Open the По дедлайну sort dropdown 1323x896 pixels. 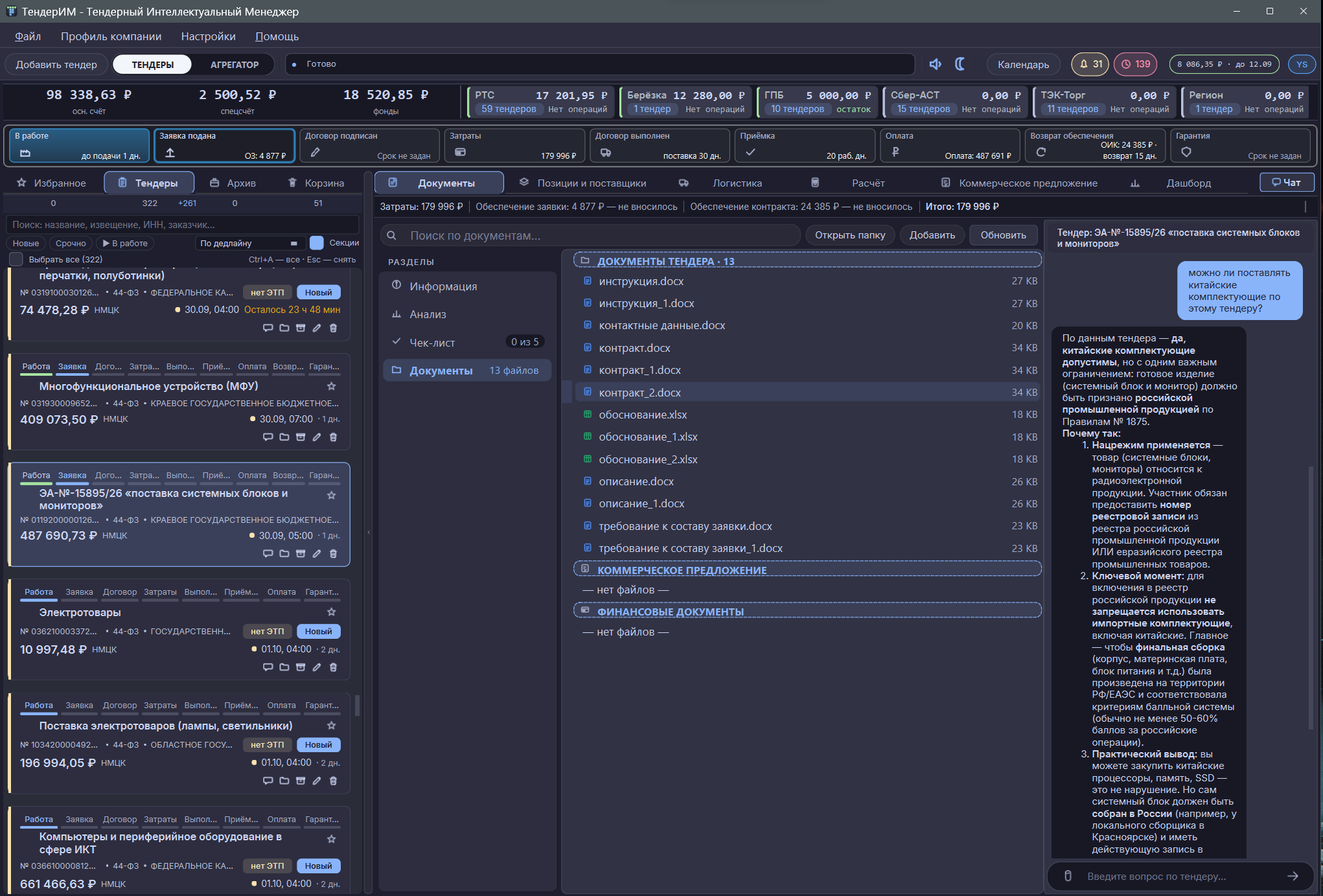[249, 244]
